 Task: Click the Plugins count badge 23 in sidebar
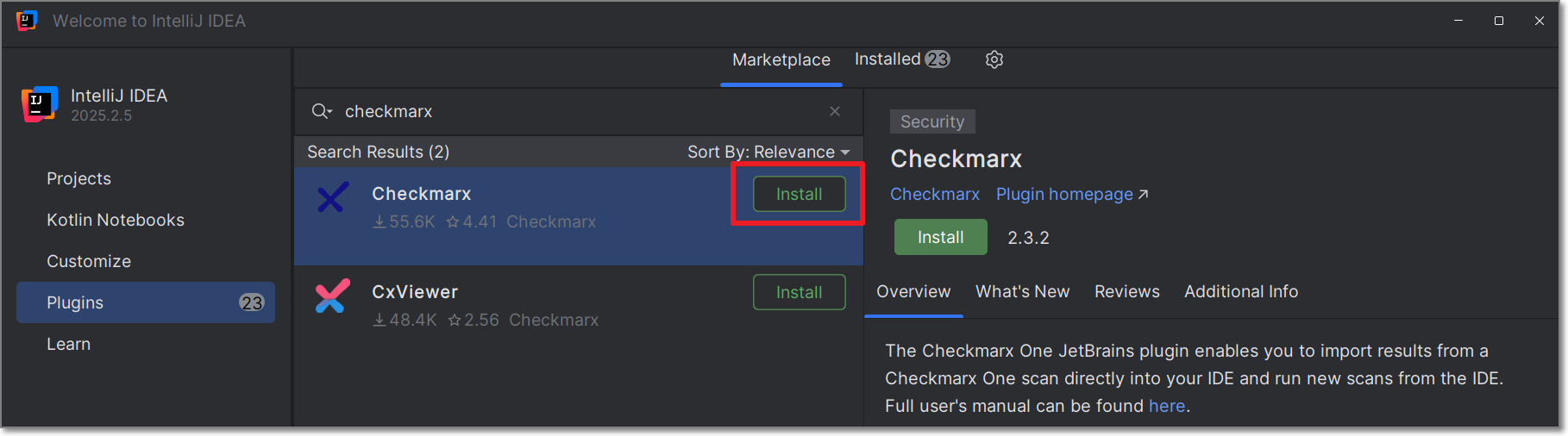coord(252,302)
